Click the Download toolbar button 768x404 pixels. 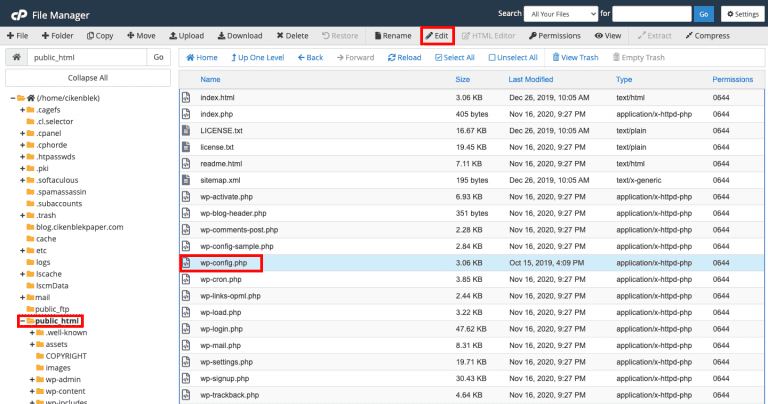coord(240,36)
